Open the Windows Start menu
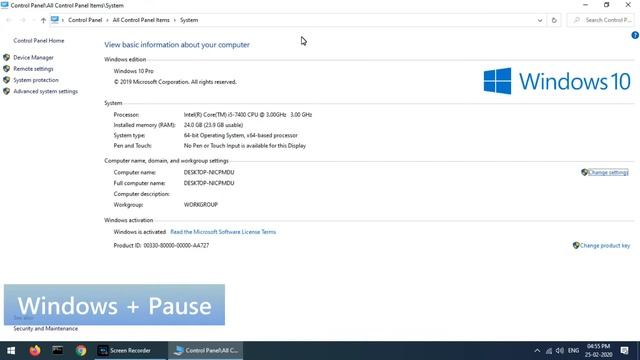640x360 pixels. tap(11, 351)
